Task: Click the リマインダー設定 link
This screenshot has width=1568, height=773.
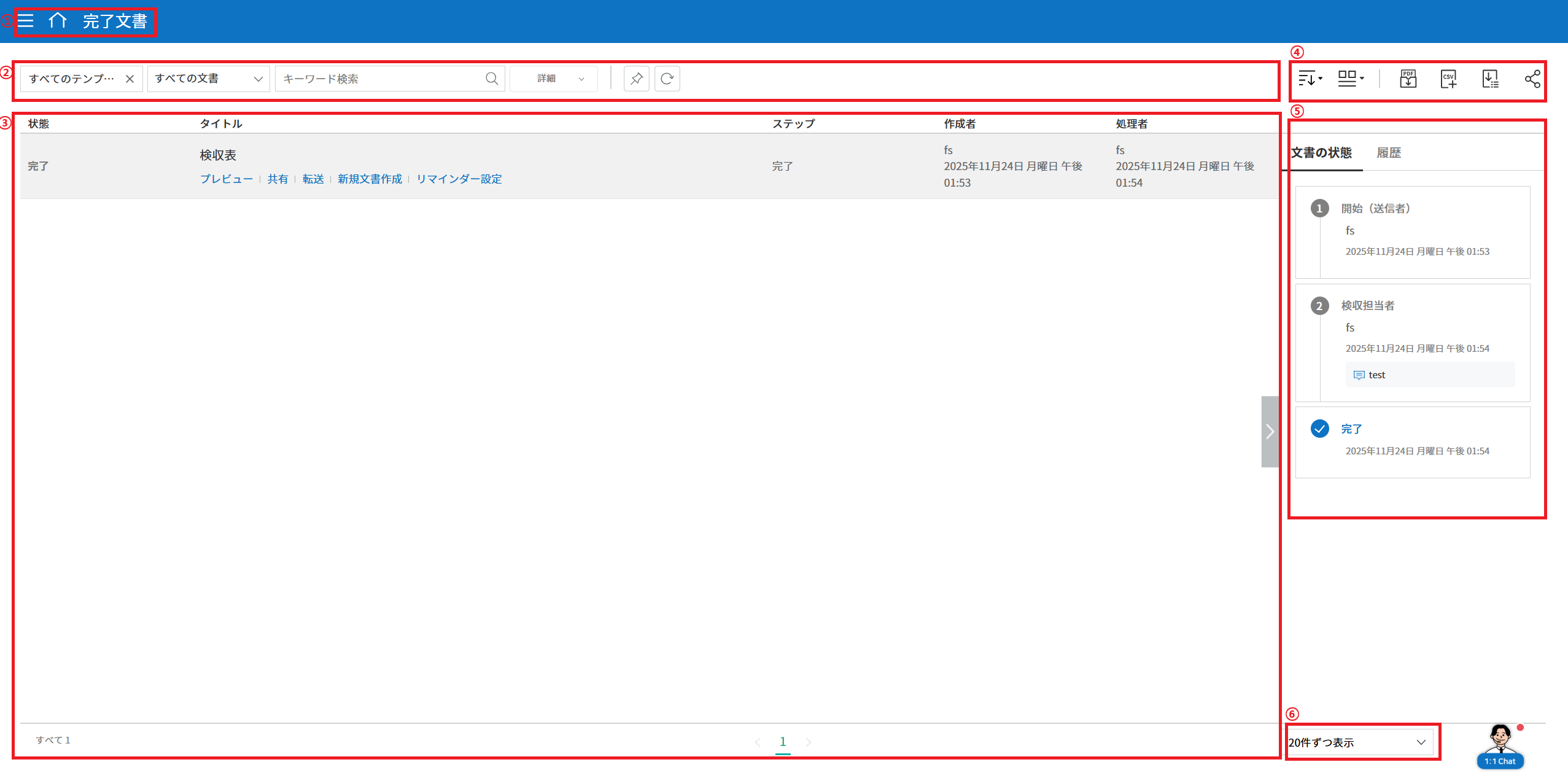Action: click(x=459, y=179)
